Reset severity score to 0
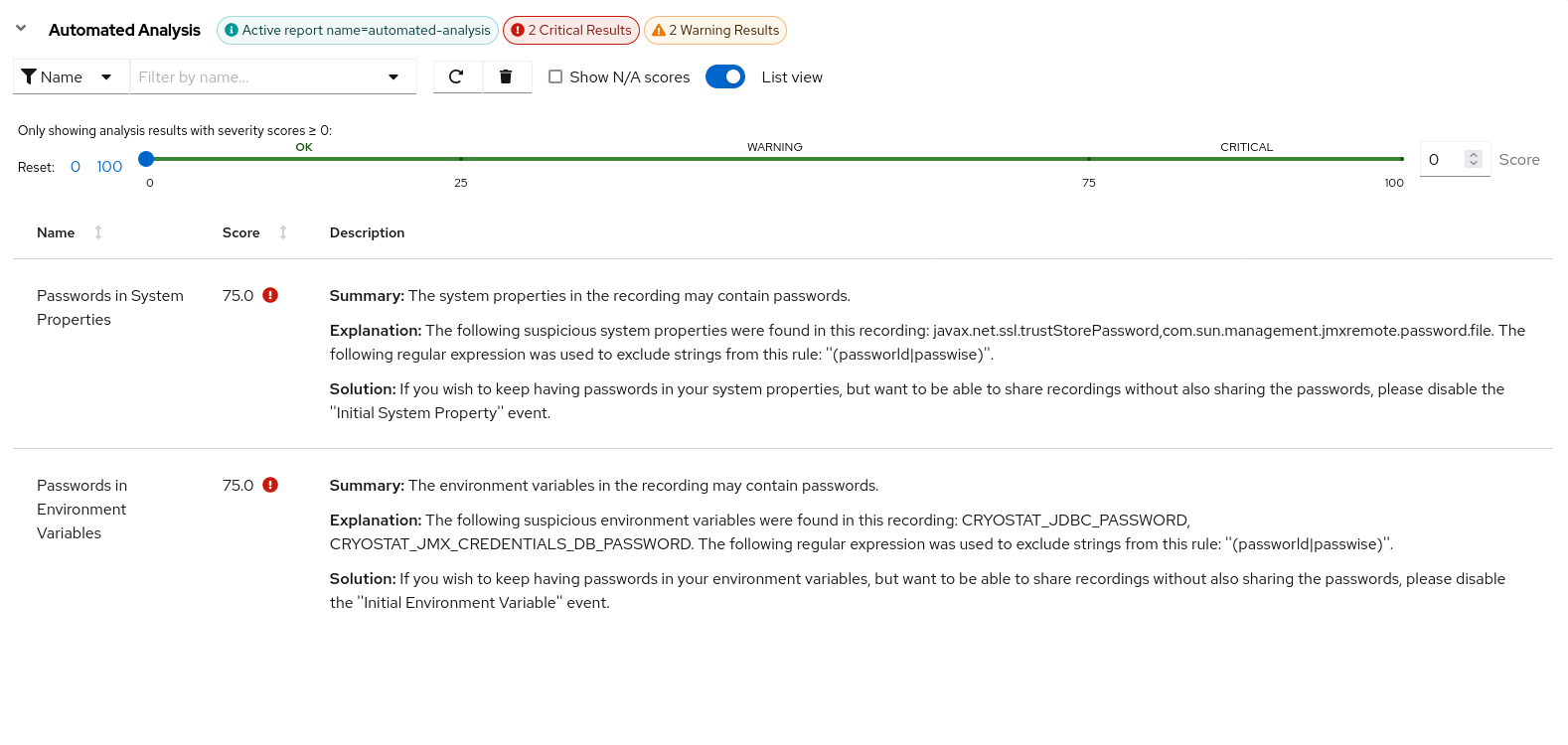The image size is (1568, 745). 76,167
